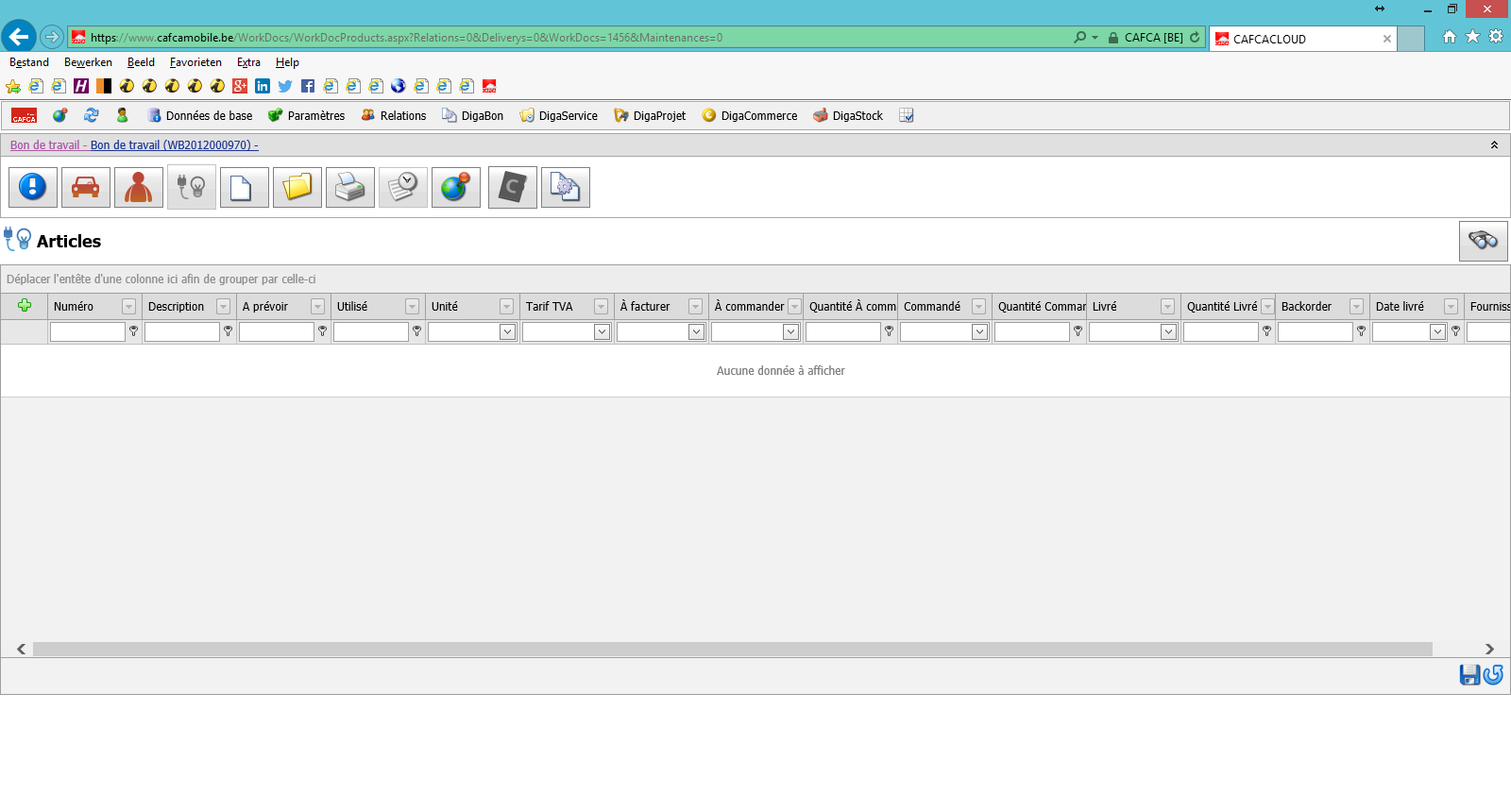Image resolution: width=1511 pixels, height=812 pixels.
Task: Expand the Livré filter combo box
Action: click(1168, 331)
